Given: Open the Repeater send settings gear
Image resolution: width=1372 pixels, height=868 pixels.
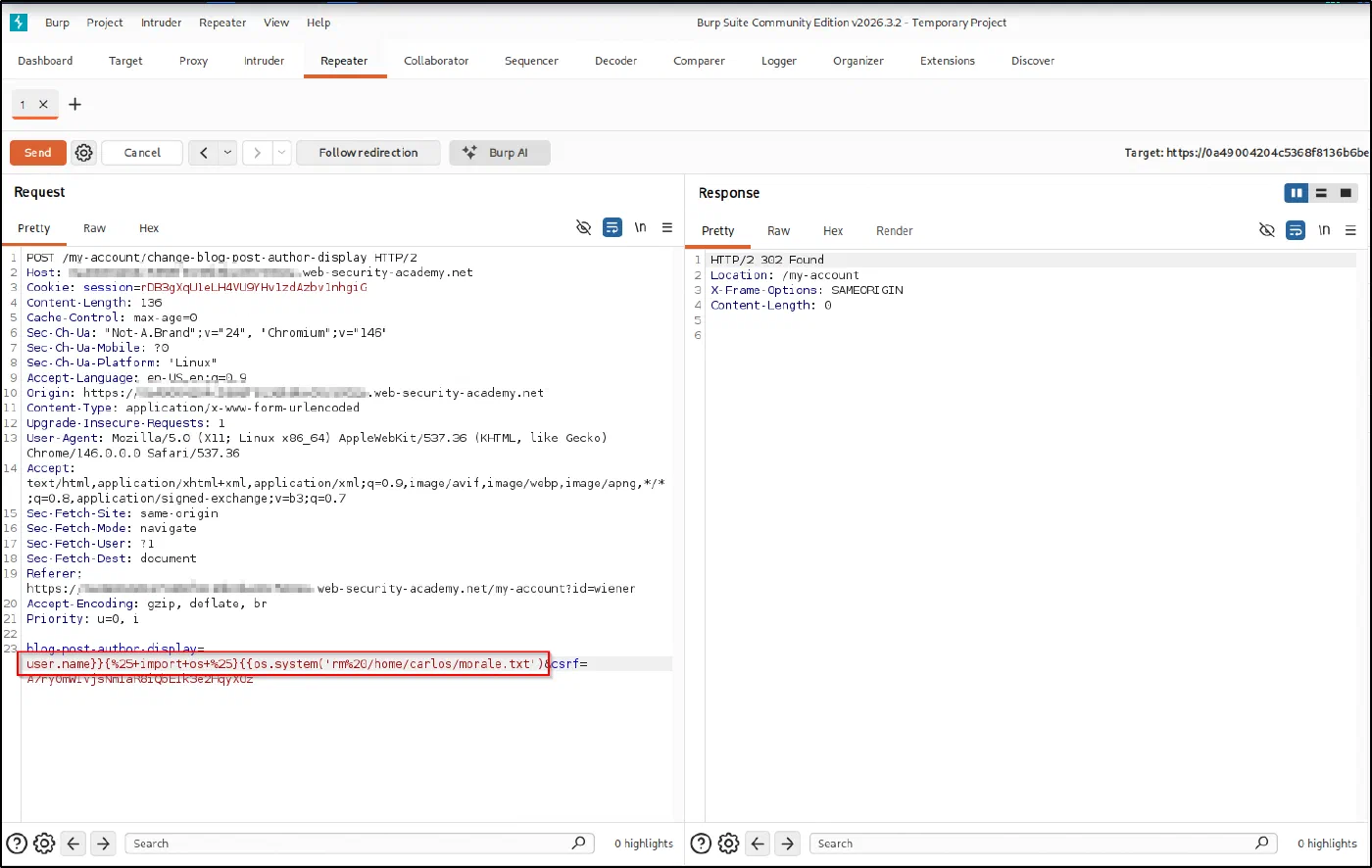Looking at the screenshot, I should (x=84, y=153).
